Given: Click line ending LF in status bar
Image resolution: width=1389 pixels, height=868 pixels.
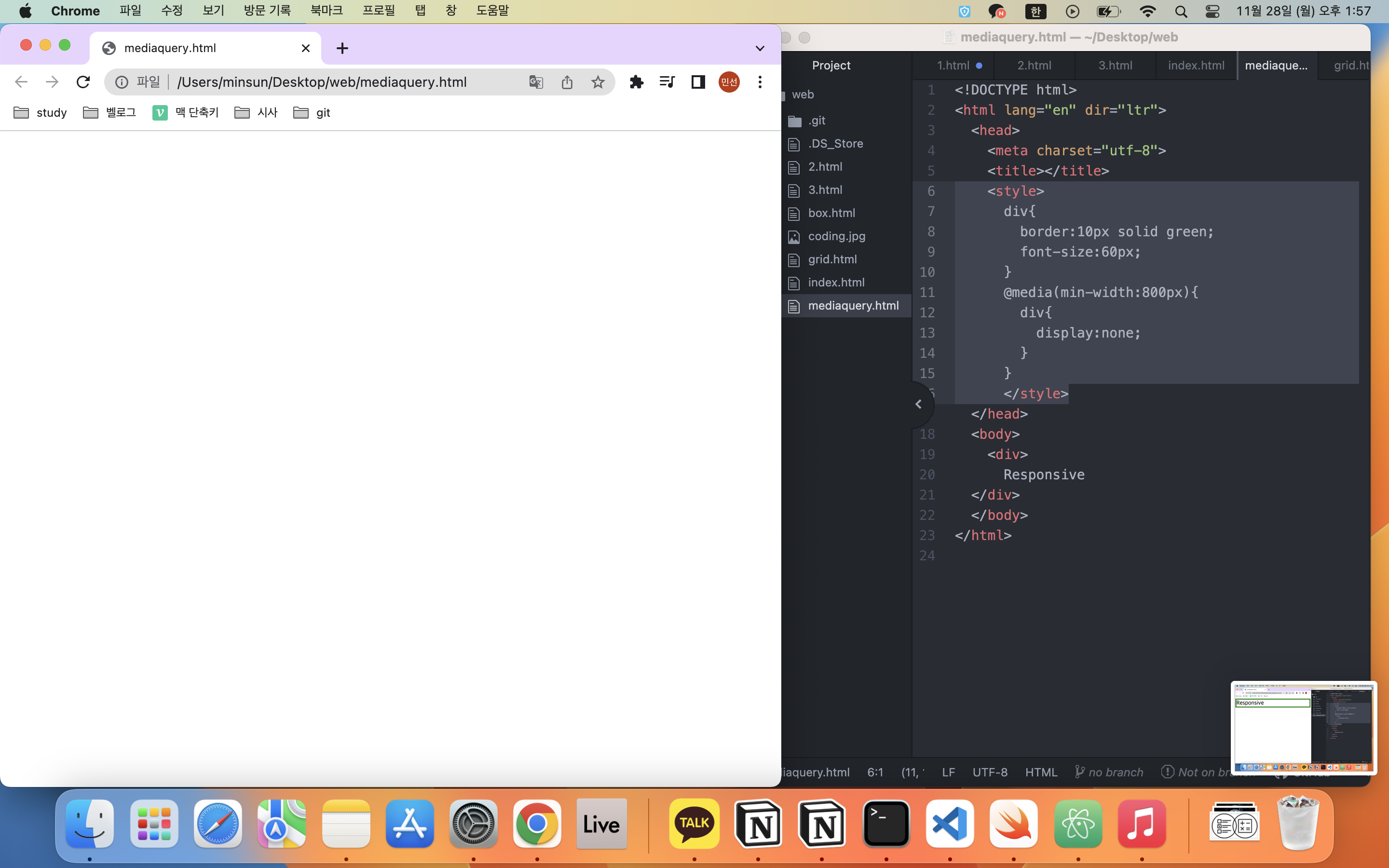Looking at the screenshot, I should click(948, 772).
